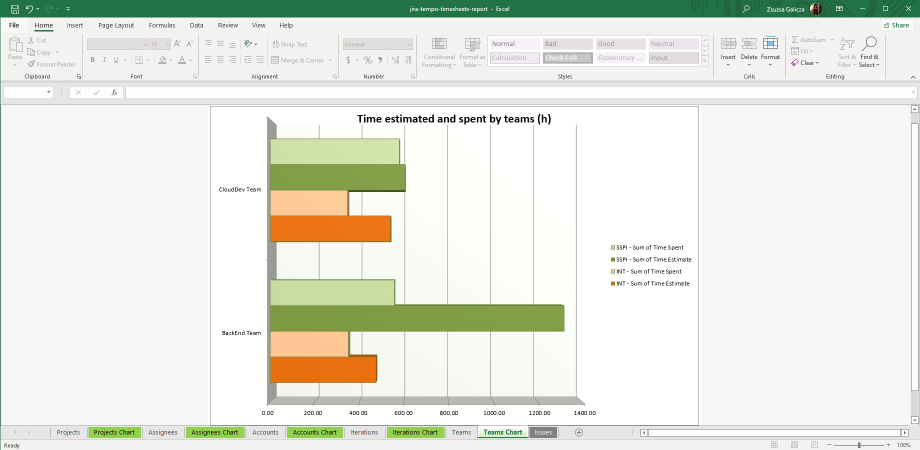
Task: Click the Undo arrow icon
Action: [x=30, y=8]
